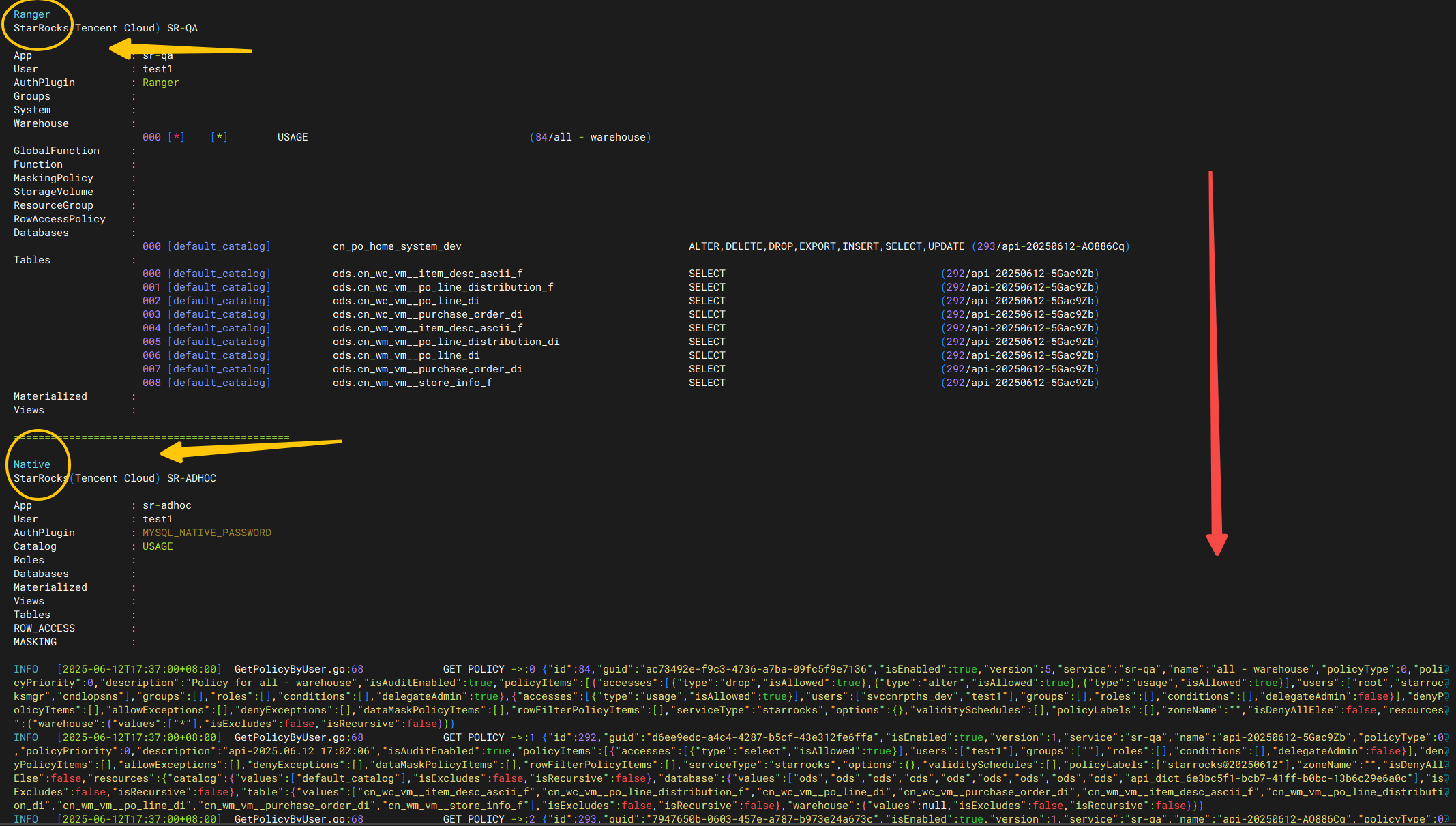Image resolution: width=1456 pixels, height=826 pixels.
Task: Click the 'SR-ADHOC' cluster name
Action: [x=192, y=478]
